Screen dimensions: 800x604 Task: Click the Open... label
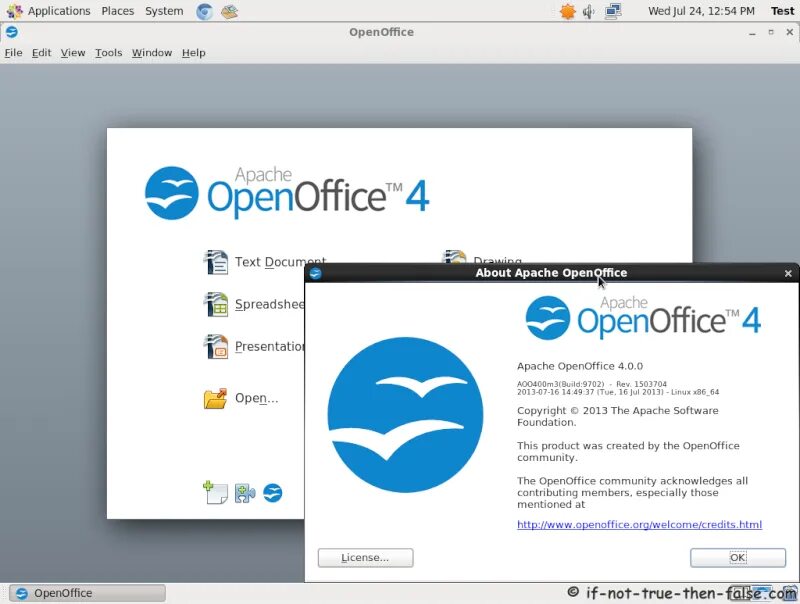[257, 398]
